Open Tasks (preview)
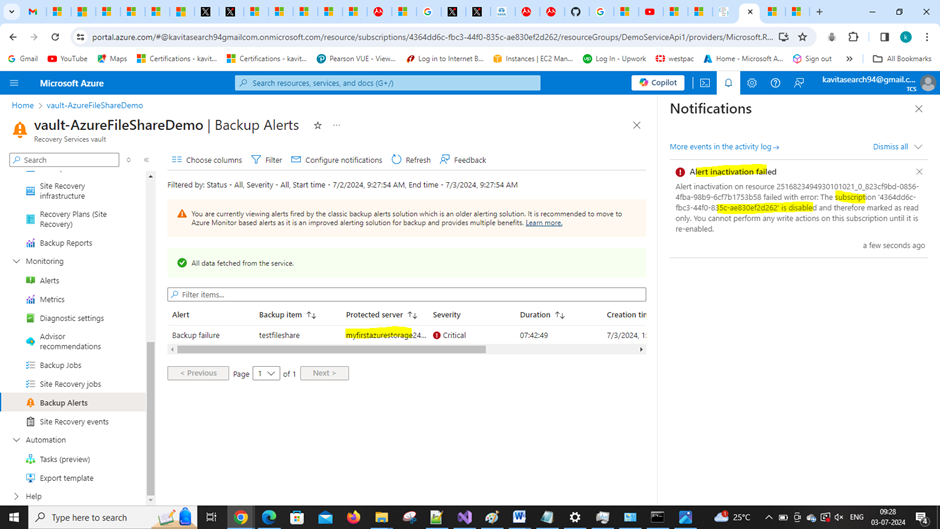The height and width of the screenshot is (529, 940). pos(64,459)
